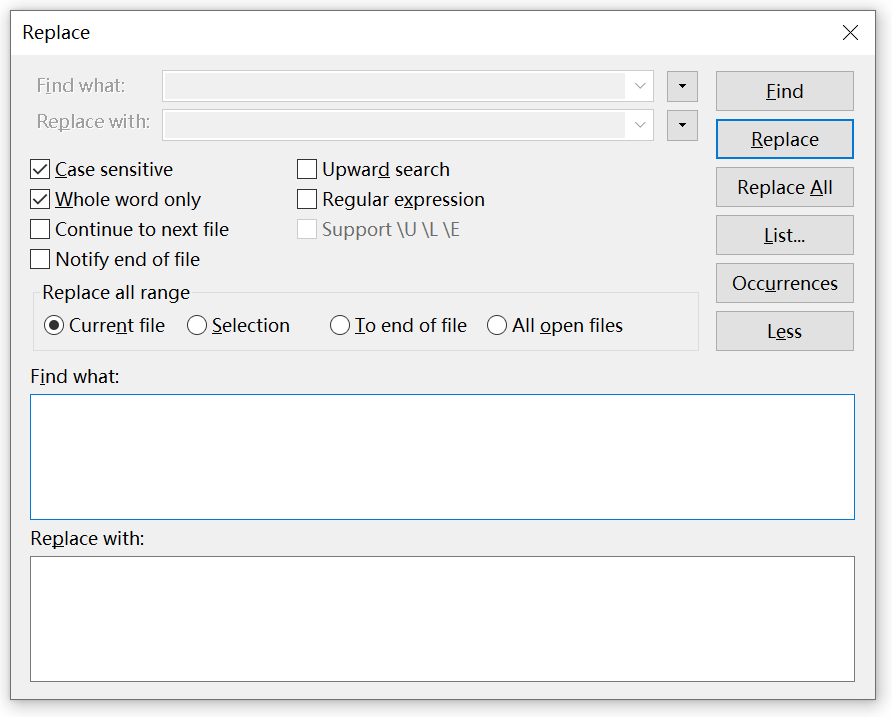
Task: Select the To end of file option
Action: 340,326
